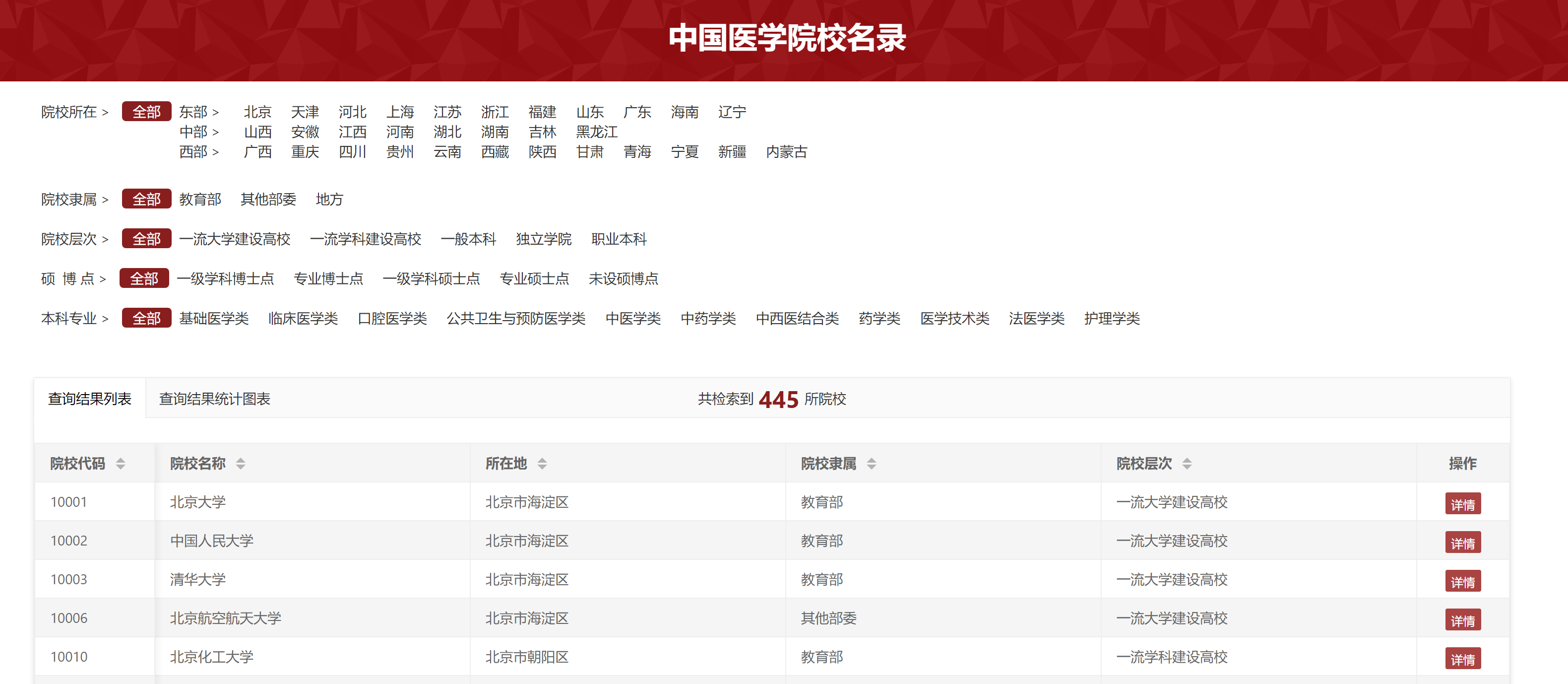
Task: Select 临床医学类 in 本科专业 filter
Action: (x=303, y=318)
